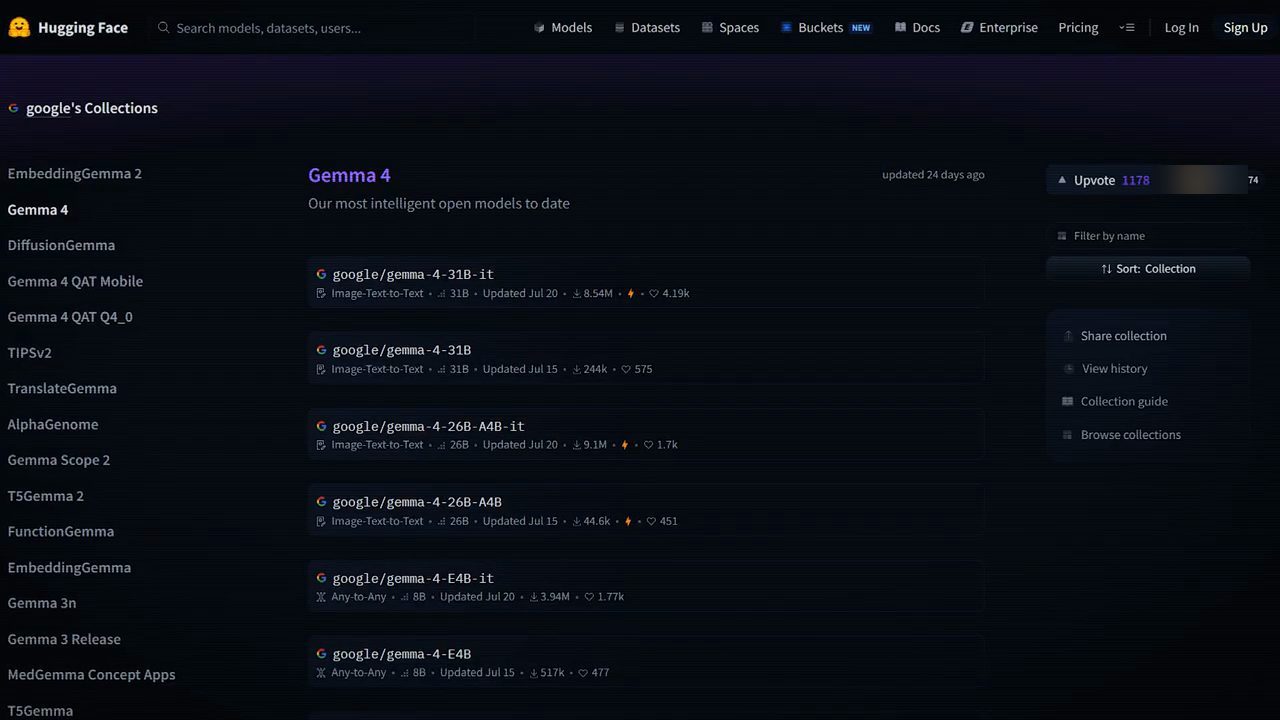Open the Models tab in navigation
The height and width of the screenshot is (720, 1280).
(x=563, y=28)
